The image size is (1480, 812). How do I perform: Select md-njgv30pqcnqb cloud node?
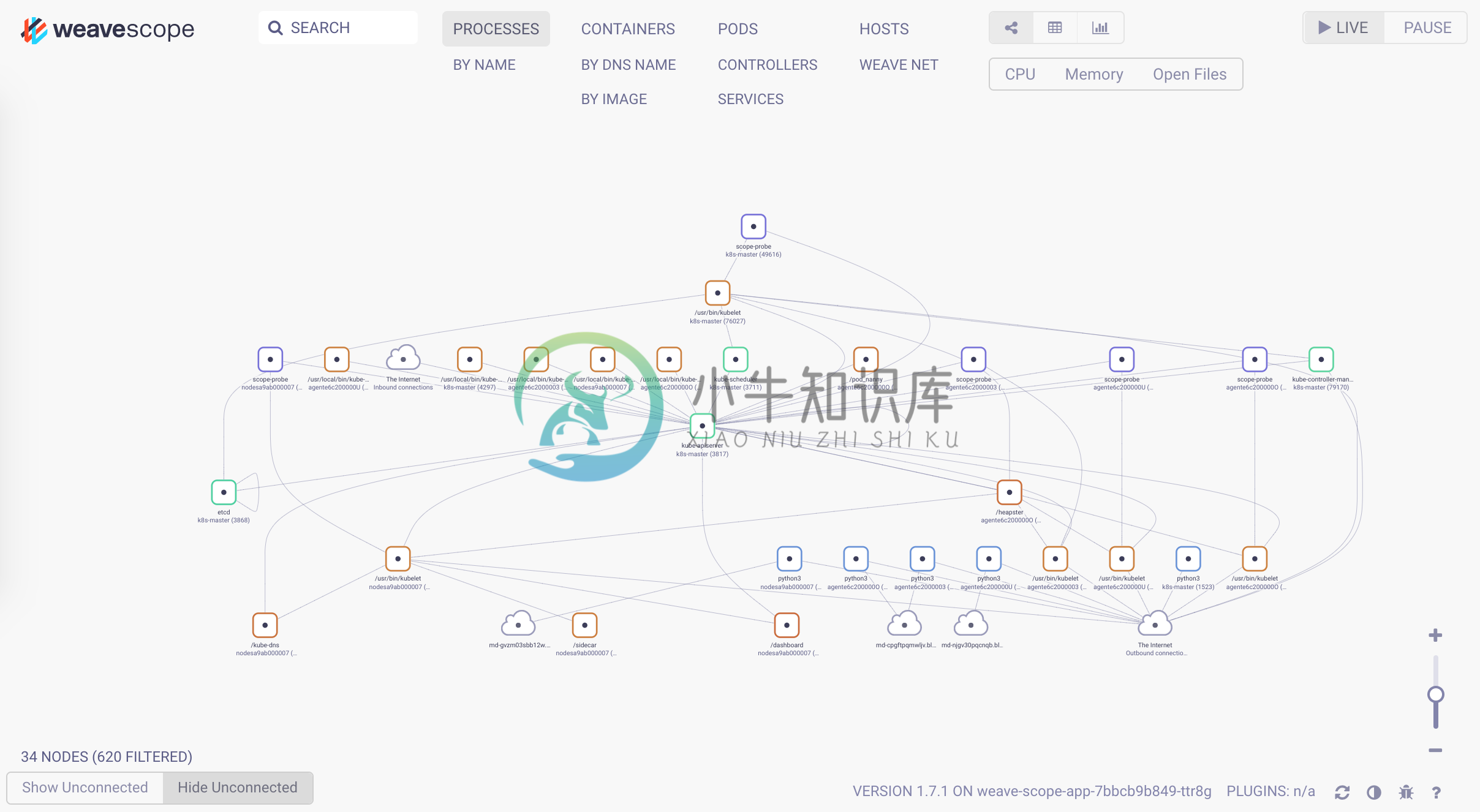[971, 624]
